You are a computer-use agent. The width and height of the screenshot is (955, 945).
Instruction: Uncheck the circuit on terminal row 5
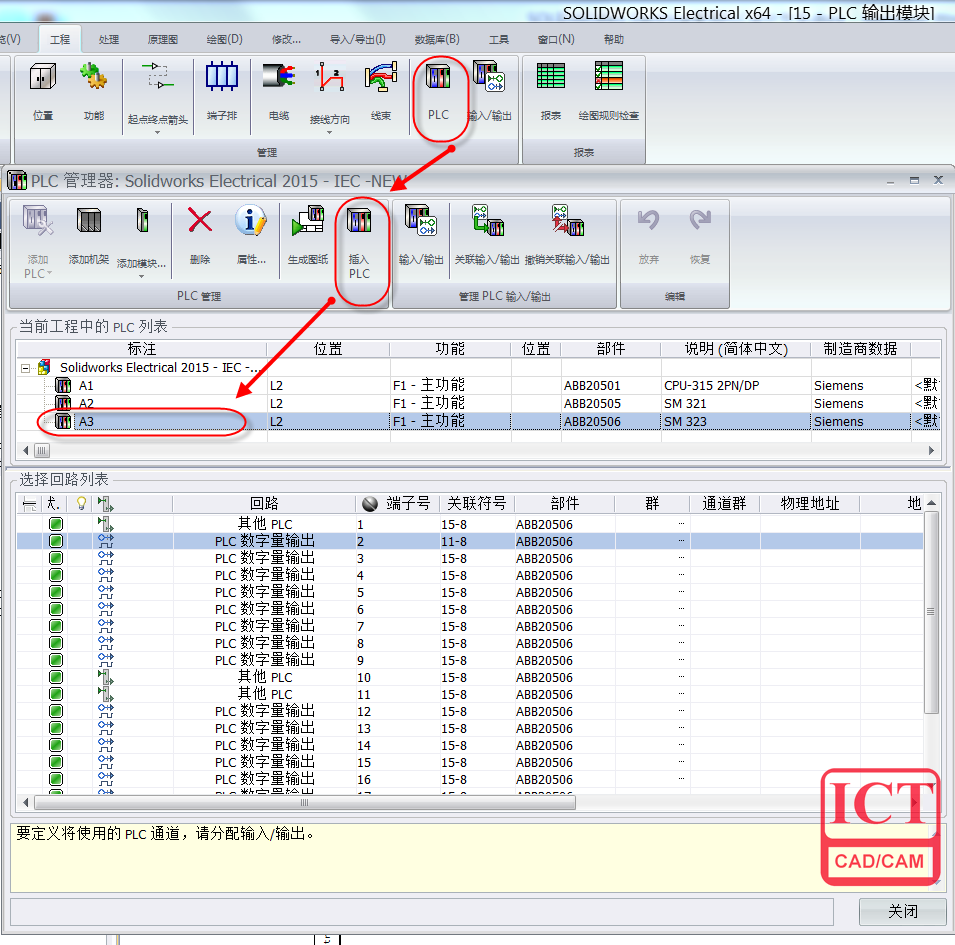click(x=55, y=592)
